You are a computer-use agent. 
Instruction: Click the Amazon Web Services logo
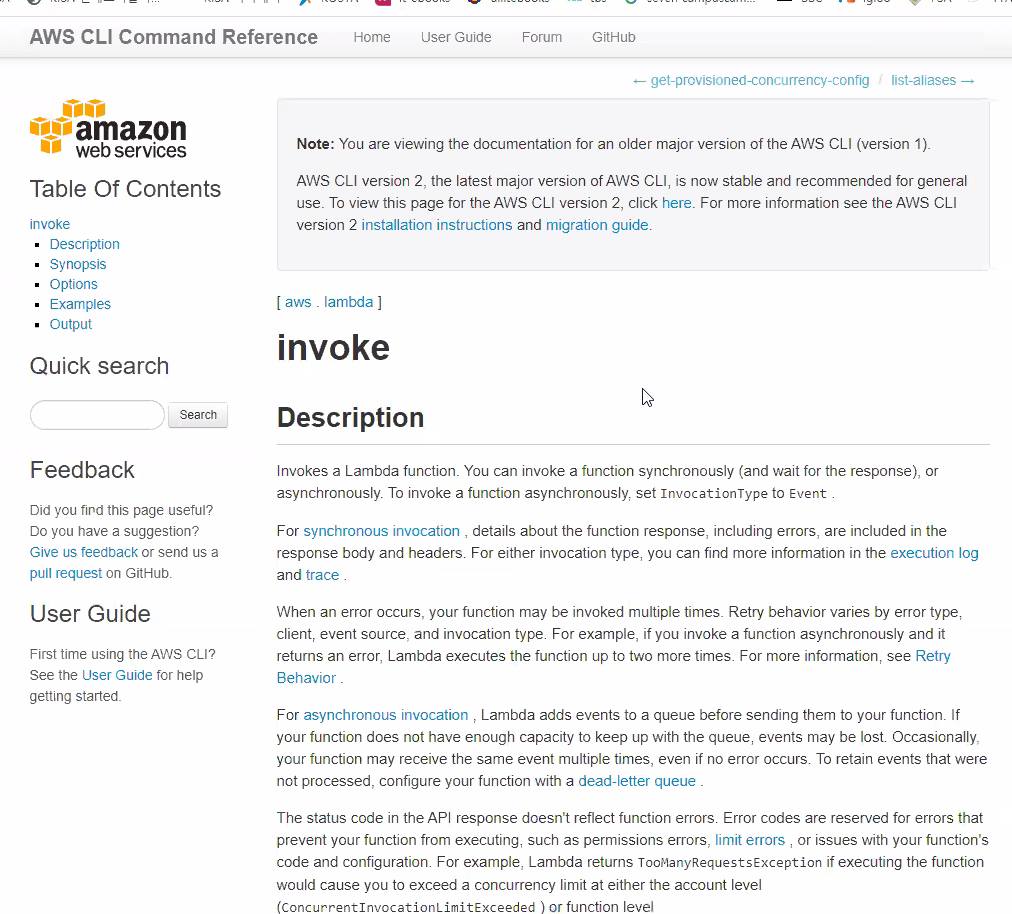(x=108, y=128)
